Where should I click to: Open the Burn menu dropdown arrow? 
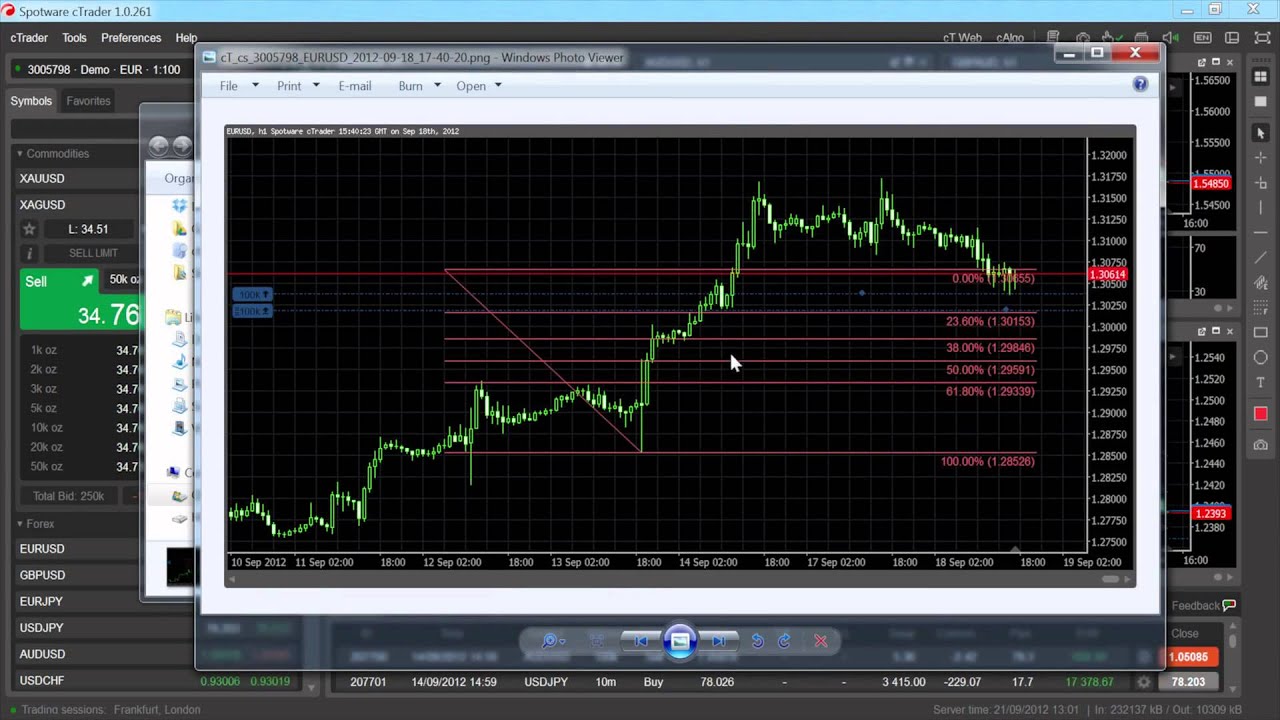437,86
